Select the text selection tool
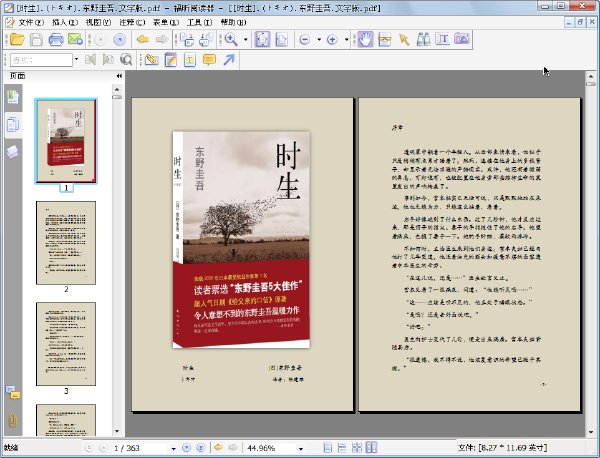This screenshot has width=600, height=458. point(385,39)
